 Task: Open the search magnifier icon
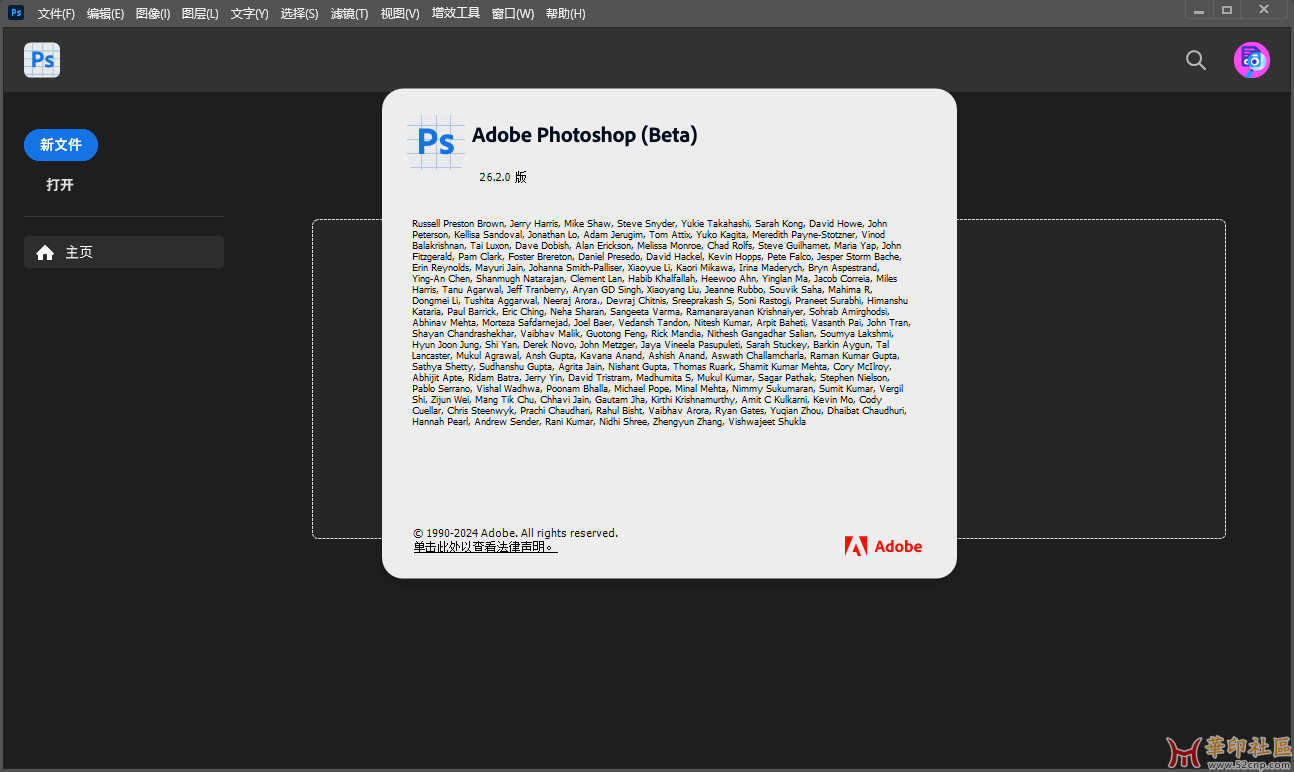point(1195,60)
